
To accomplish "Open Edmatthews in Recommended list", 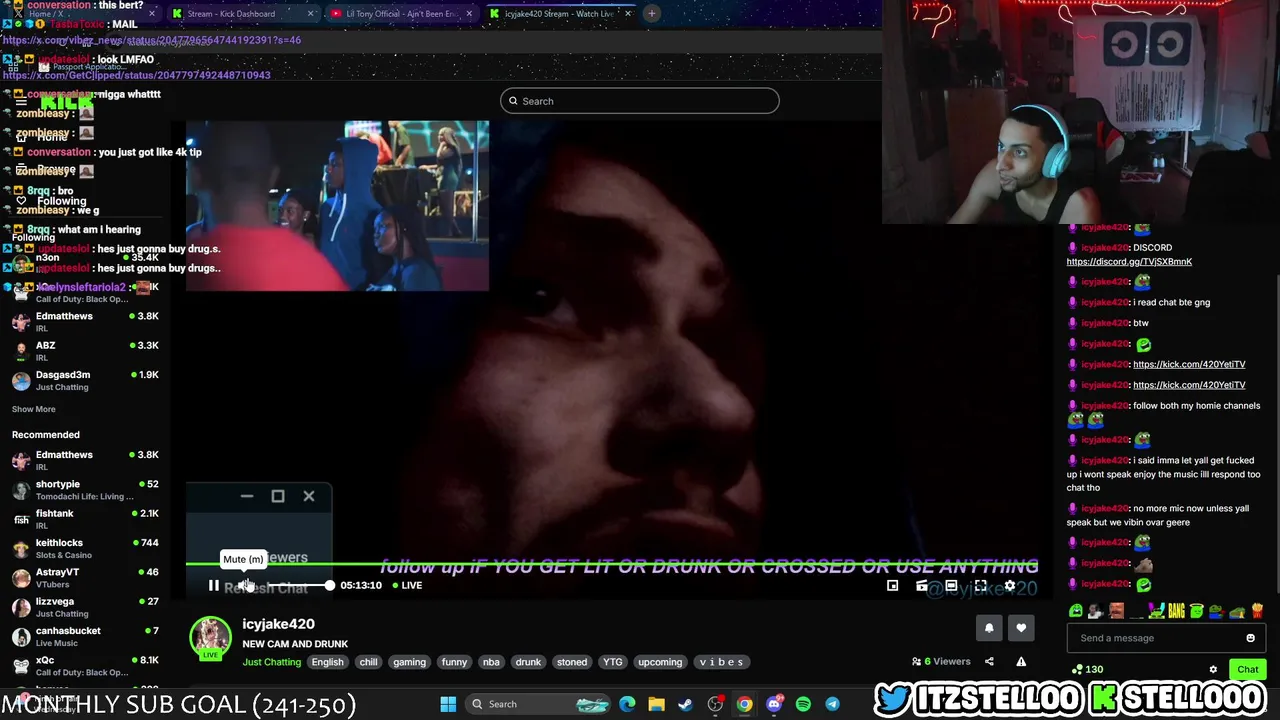I will tap(84, 460).
